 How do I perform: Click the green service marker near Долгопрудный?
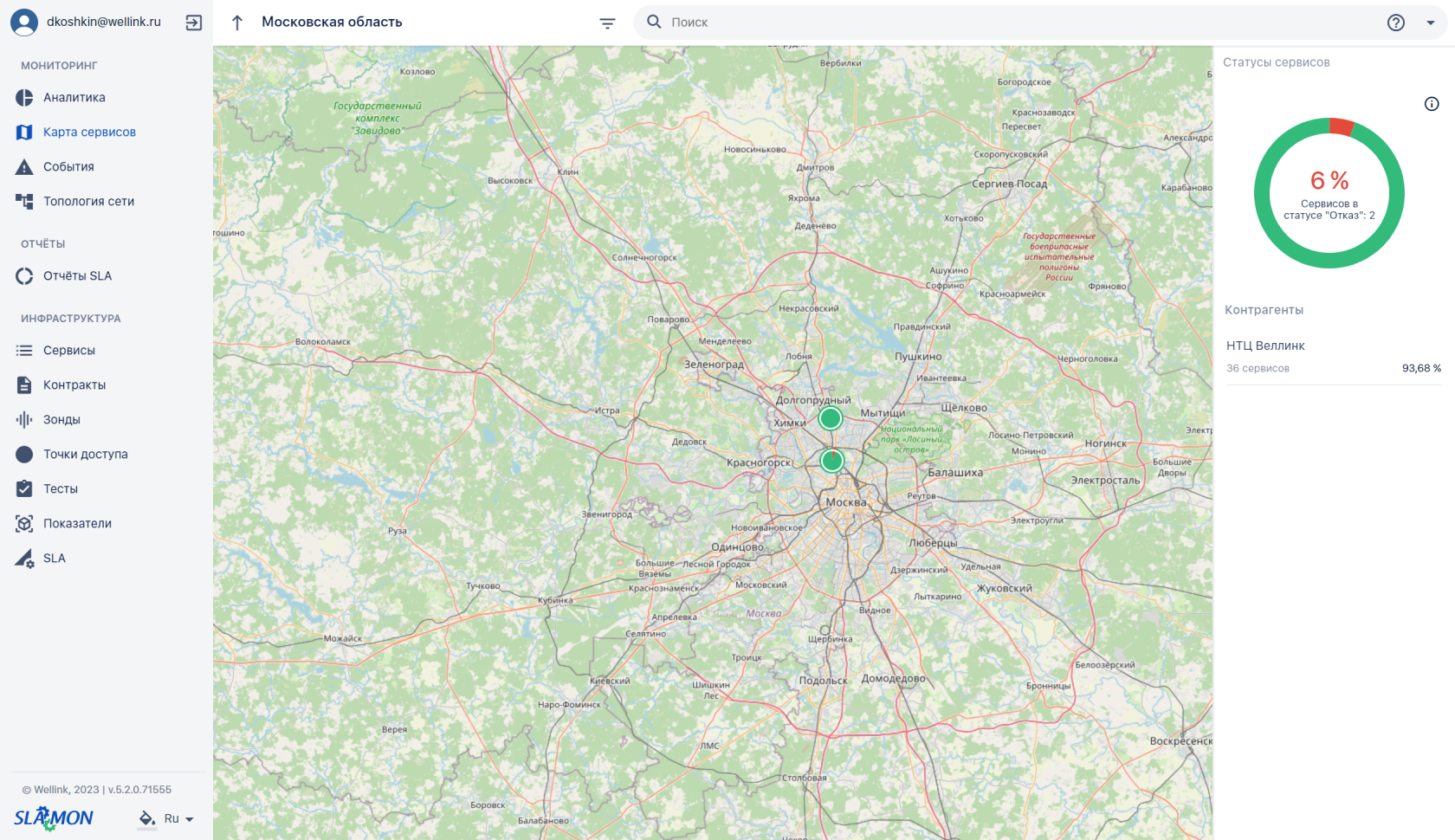831,419
